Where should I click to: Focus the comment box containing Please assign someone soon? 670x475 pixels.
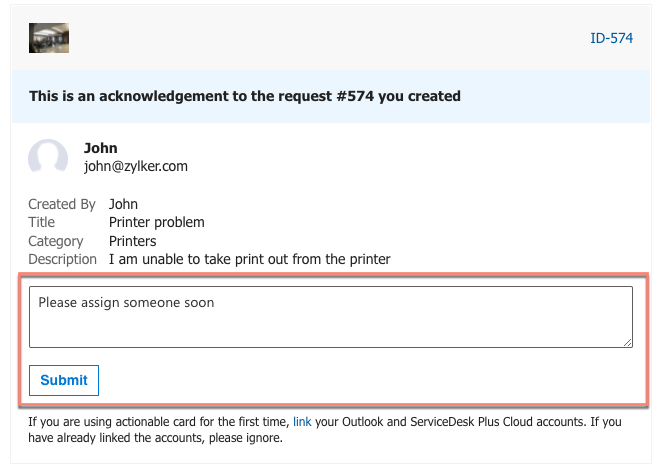(331, 317)
